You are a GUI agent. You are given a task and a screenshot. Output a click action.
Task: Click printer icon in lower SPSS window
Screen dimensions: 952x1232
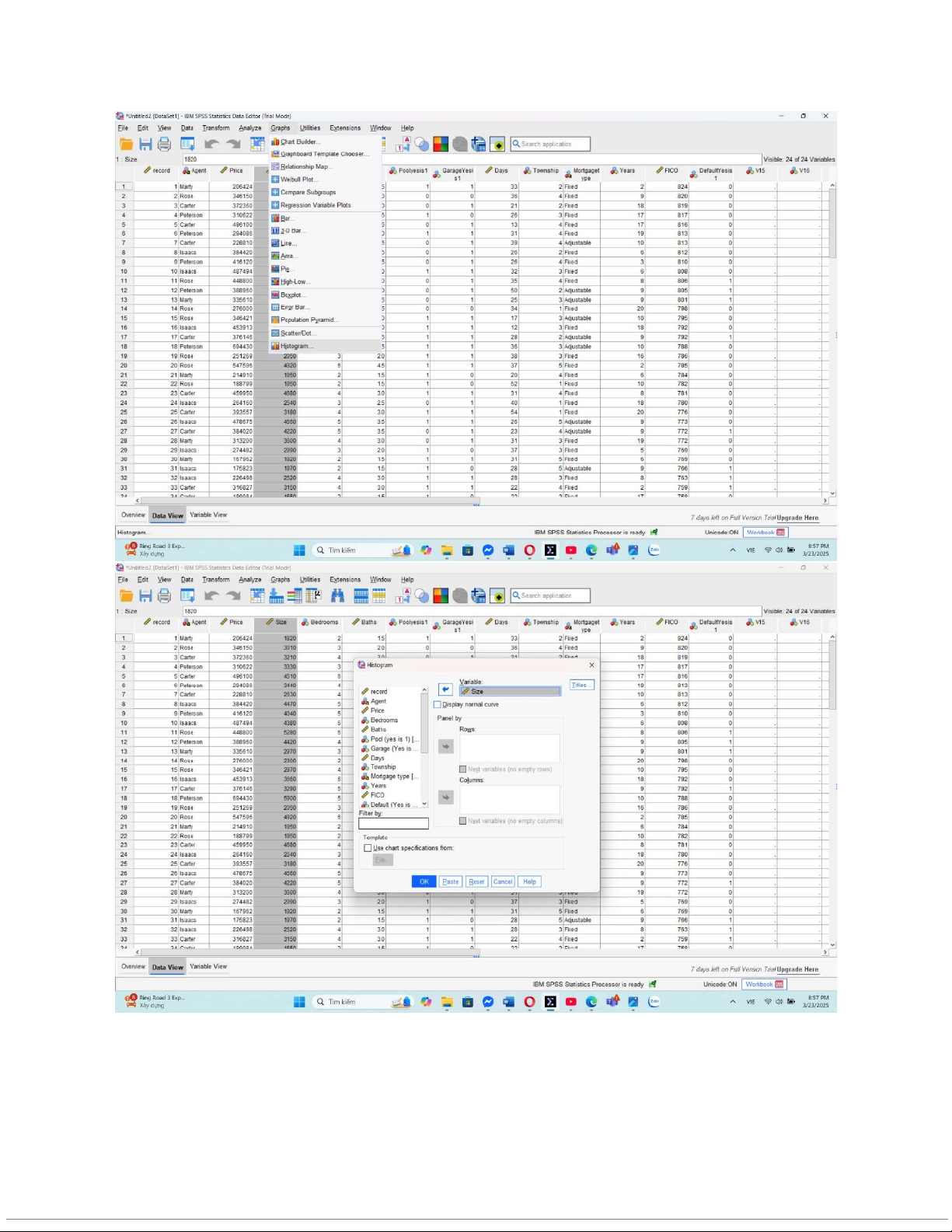164,596
